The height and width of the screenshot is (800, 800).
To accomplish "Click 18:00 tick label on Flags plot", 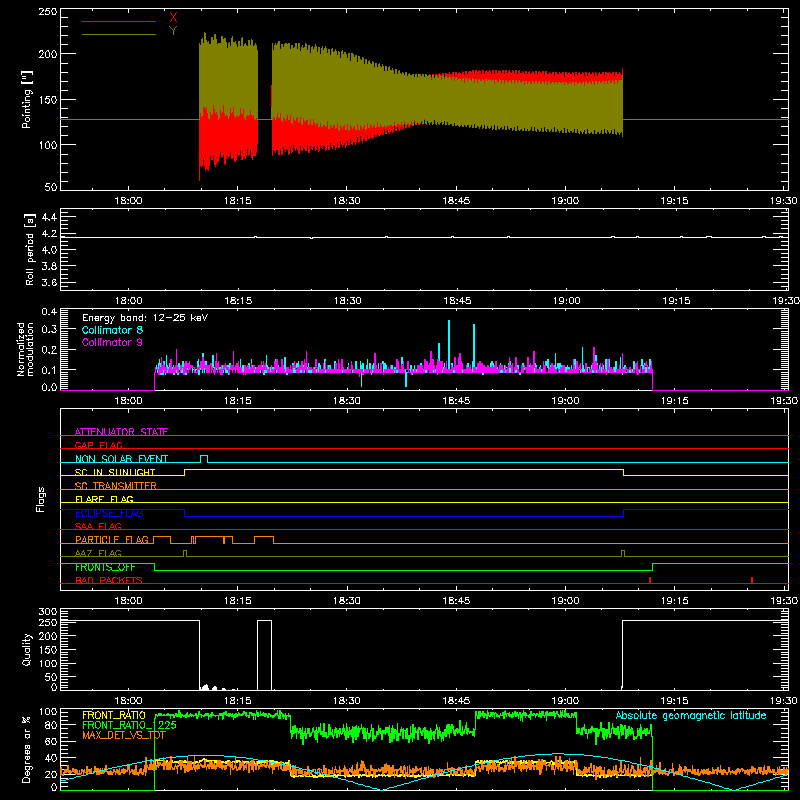I will pyautogui.click(x=128, y=601).
